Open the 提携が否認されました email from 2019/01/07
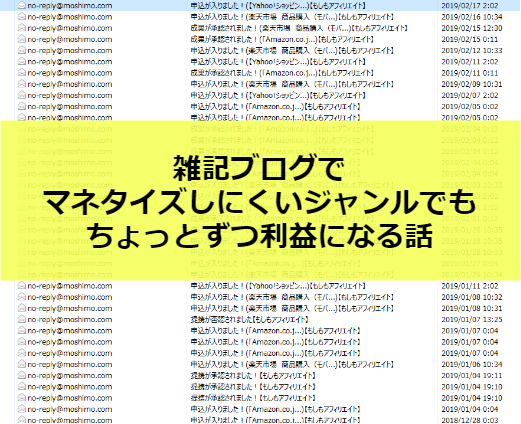Screen dimensions: 521x424 pyautogui.click(x=250, y=319)
